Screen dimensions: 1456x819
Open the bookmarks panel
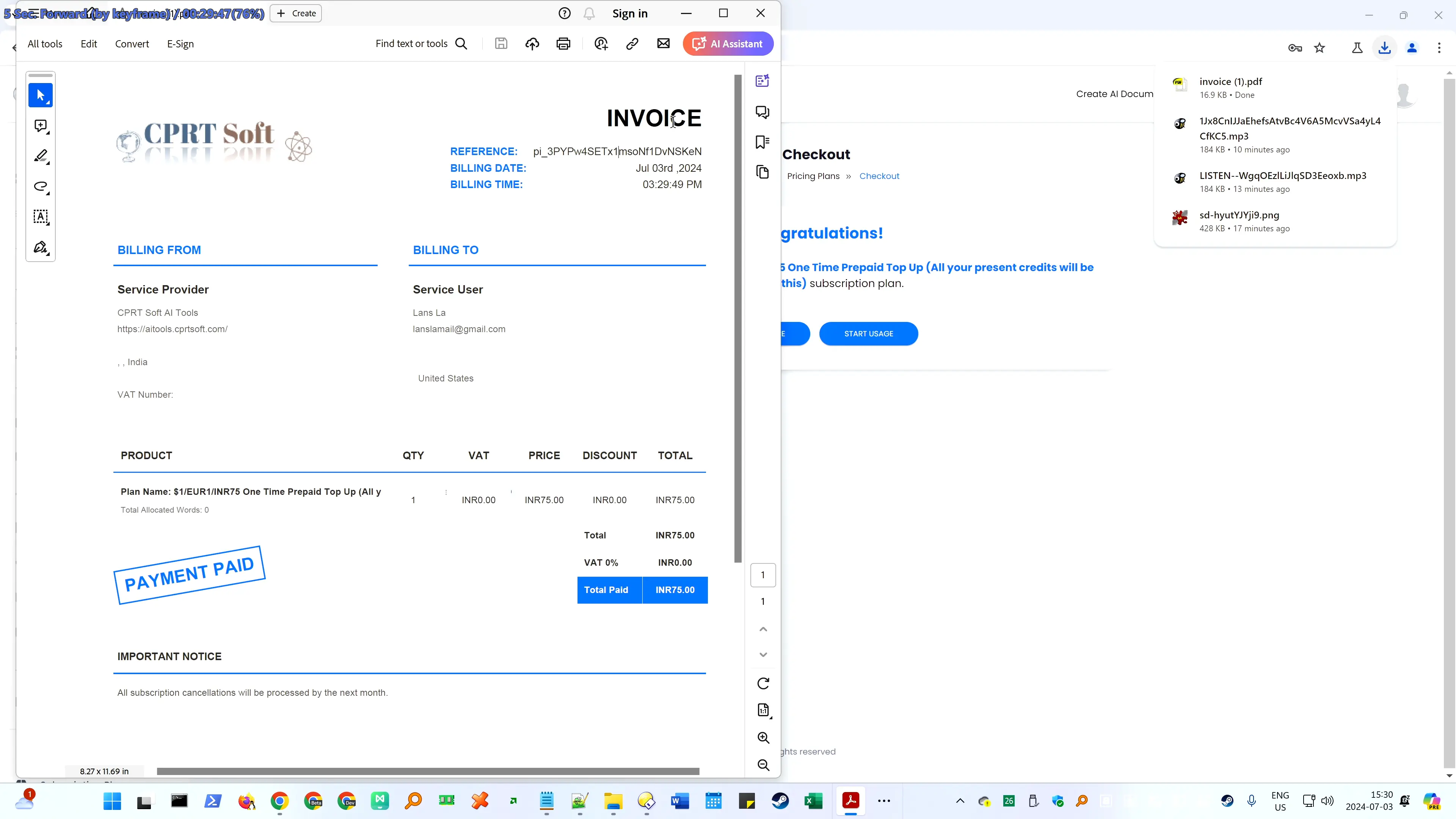click(x=763, y=142)
